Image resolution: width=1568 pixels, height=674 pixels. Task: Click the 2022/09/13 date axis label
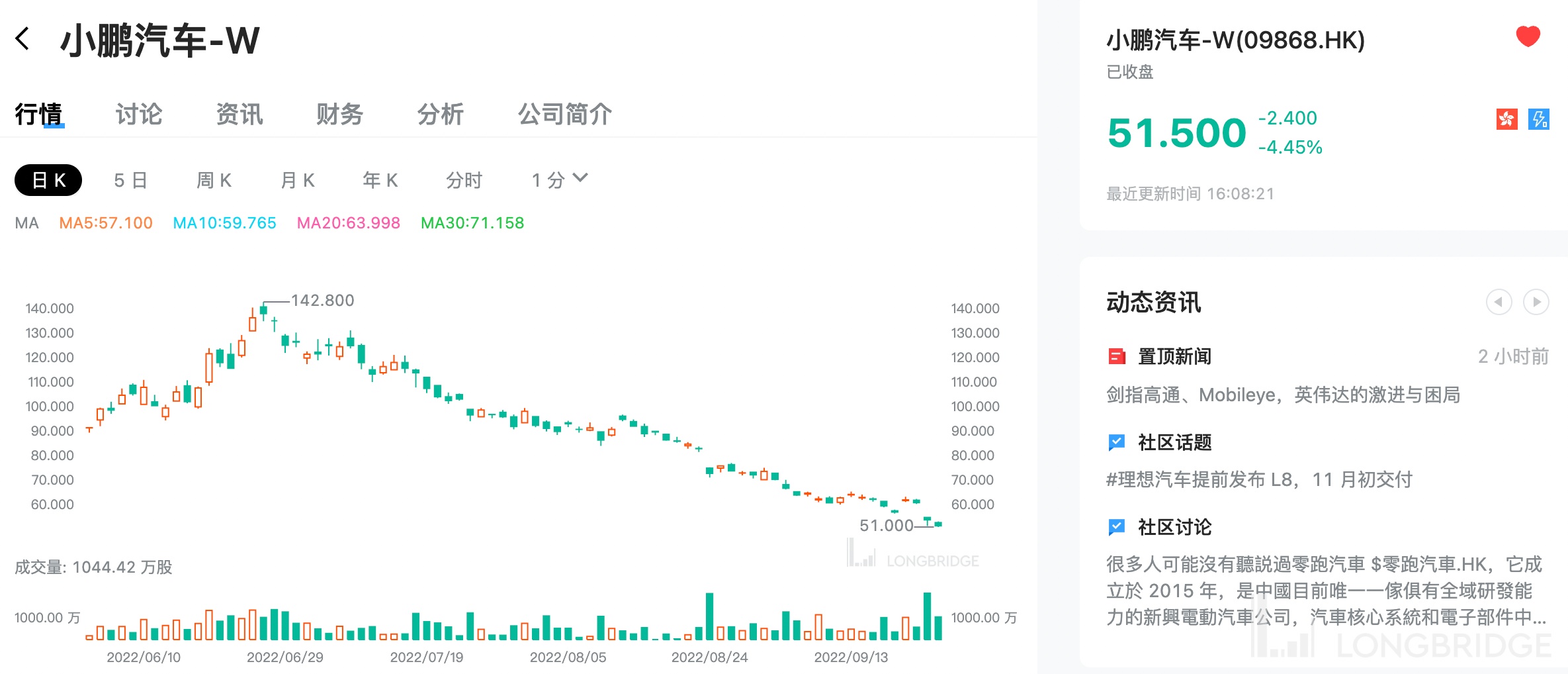click(x=851, y=657)
